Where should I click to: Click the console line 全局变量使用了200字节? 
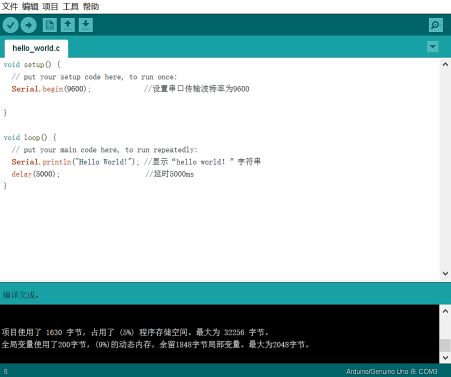point(155,344)
